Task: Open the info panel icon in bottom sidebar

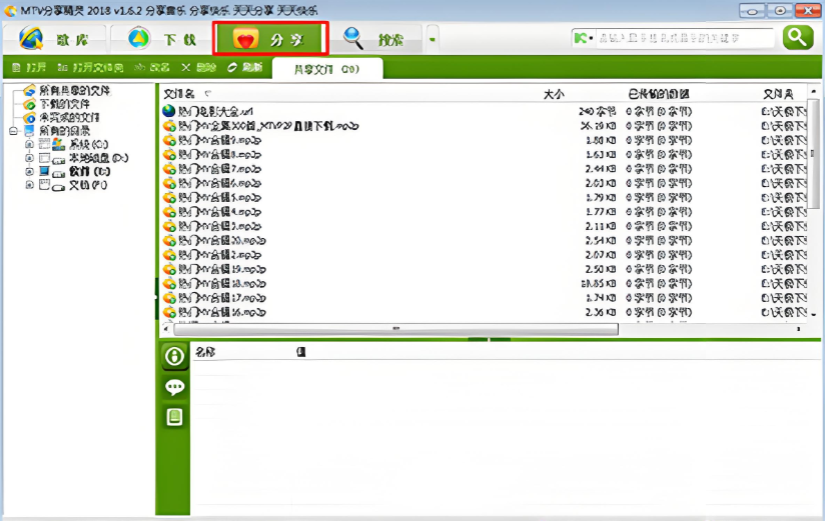Action: coord(175,357)
